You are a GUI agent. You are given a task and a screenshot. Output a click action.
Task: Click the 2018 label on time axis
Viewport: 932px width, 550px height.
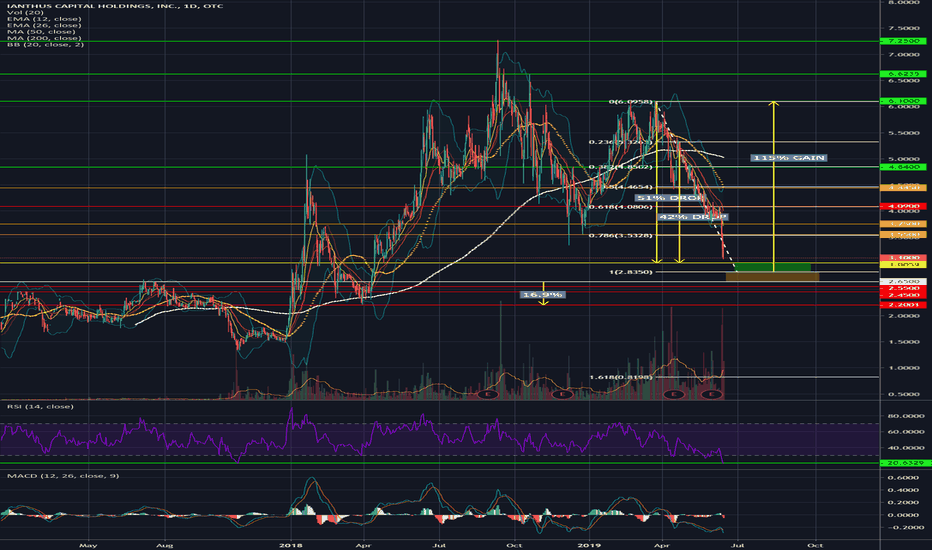[x=291, y=545]
